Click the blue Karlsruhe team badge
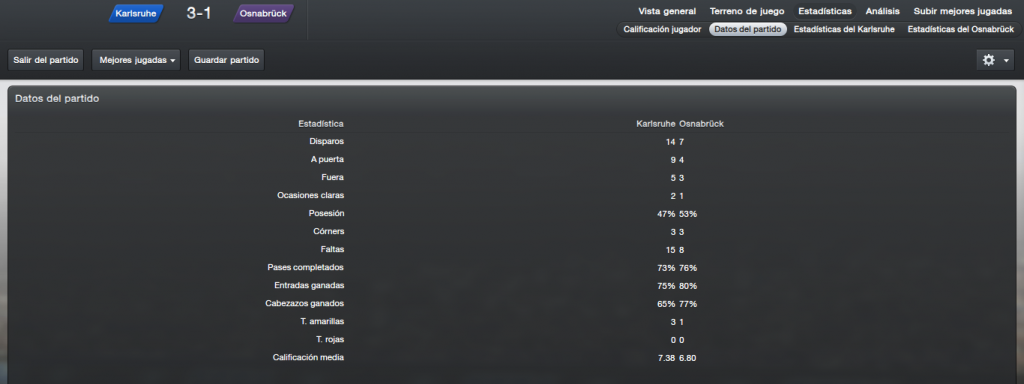The width and height of the screenshot is (1024, 384). point(135,13)
